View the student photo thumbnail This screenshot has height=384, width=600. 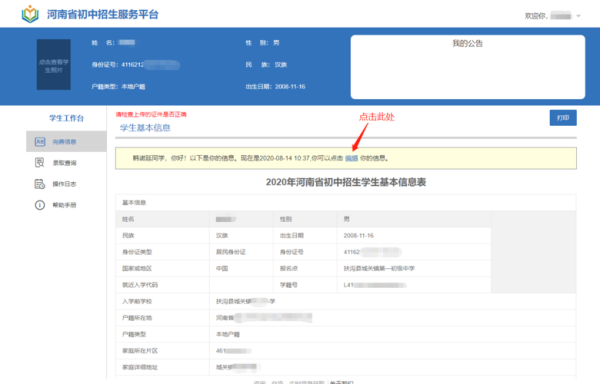pos(54,64)
